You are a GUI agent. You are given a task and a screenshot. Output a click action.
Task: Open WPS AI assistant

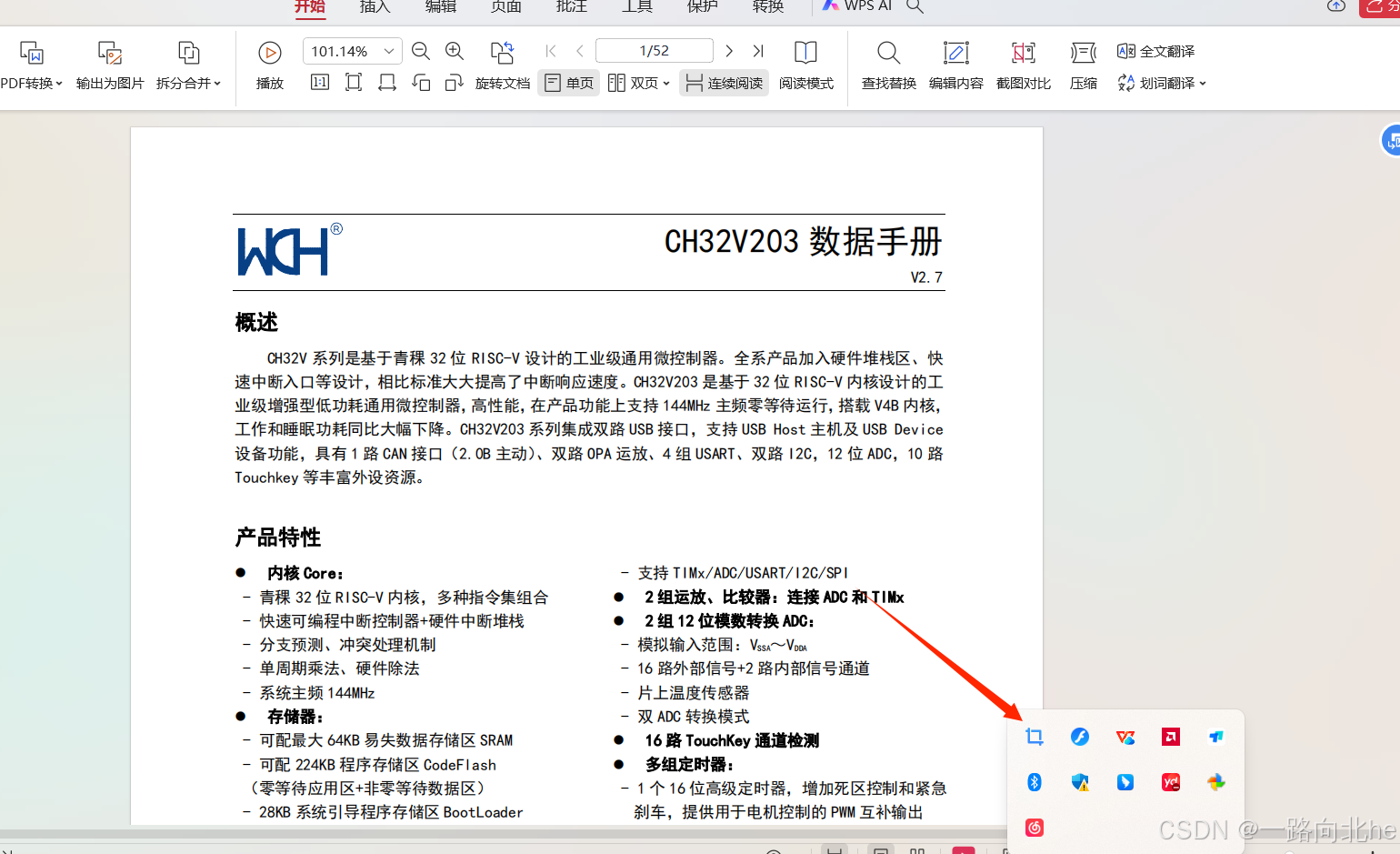click(856, 5)
